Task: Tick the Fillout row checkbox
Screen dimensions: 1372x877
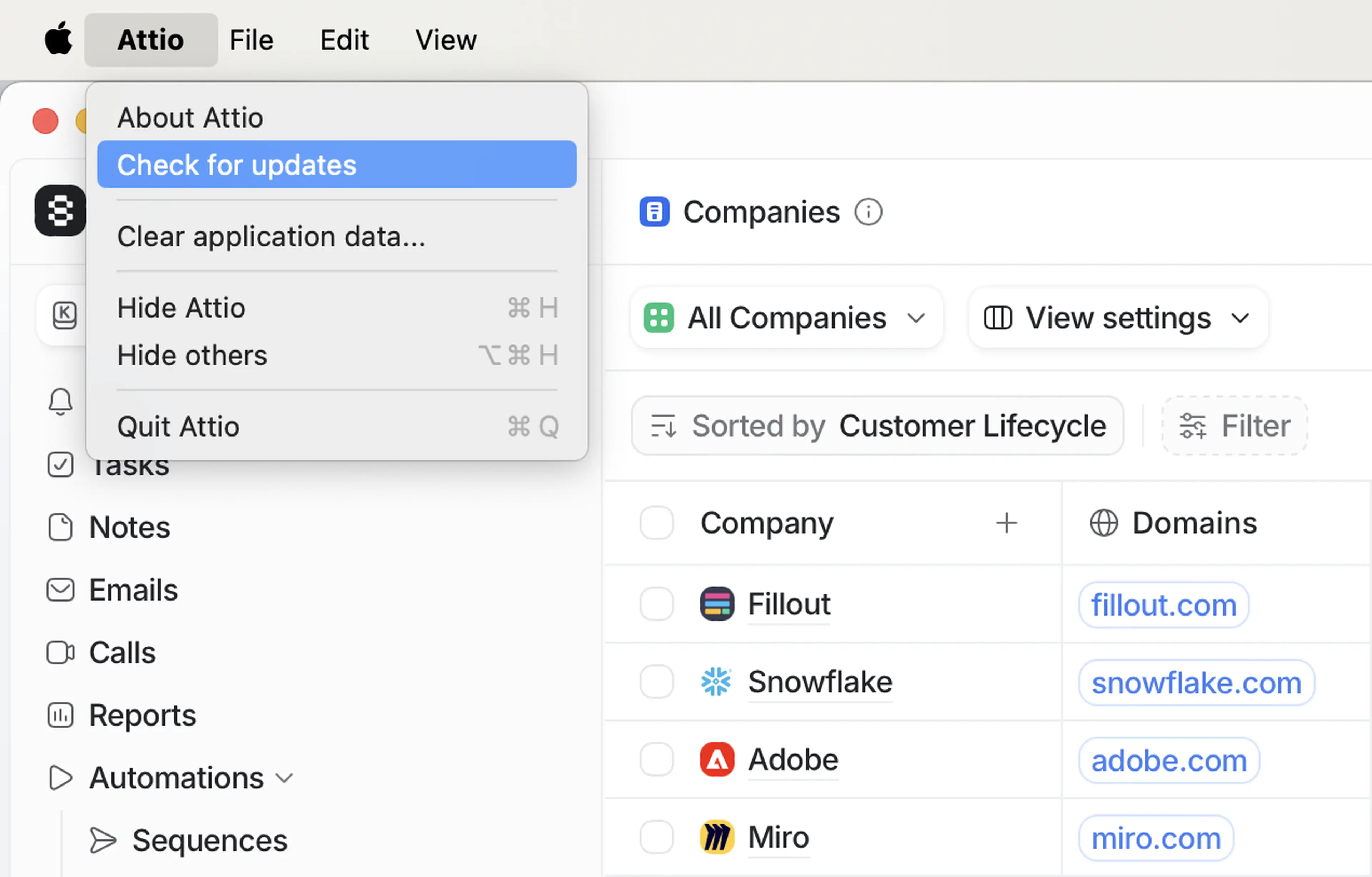Action: point(656,604)
